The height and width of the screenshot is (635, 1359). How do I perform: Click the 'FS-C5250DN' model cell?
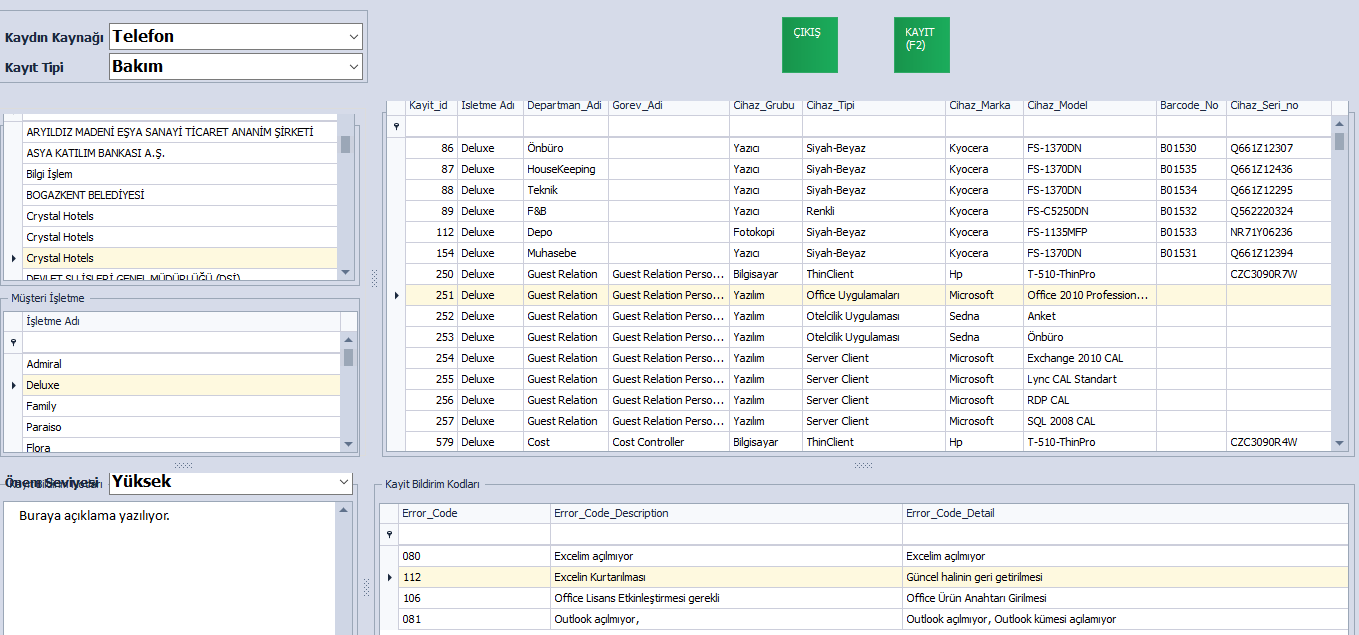point(1089,211)
